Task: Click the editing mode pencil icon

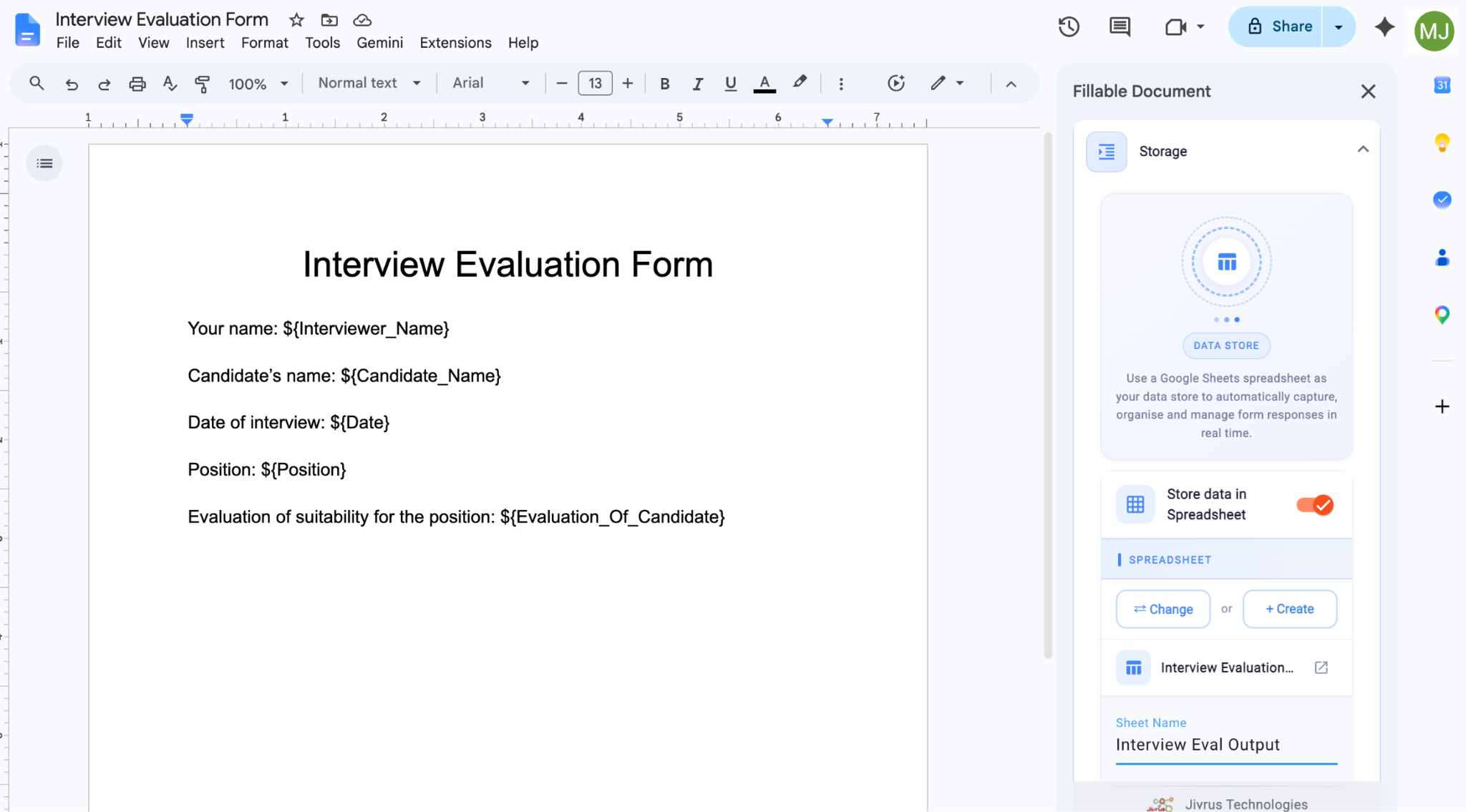Action: click(x=938, y=83)
